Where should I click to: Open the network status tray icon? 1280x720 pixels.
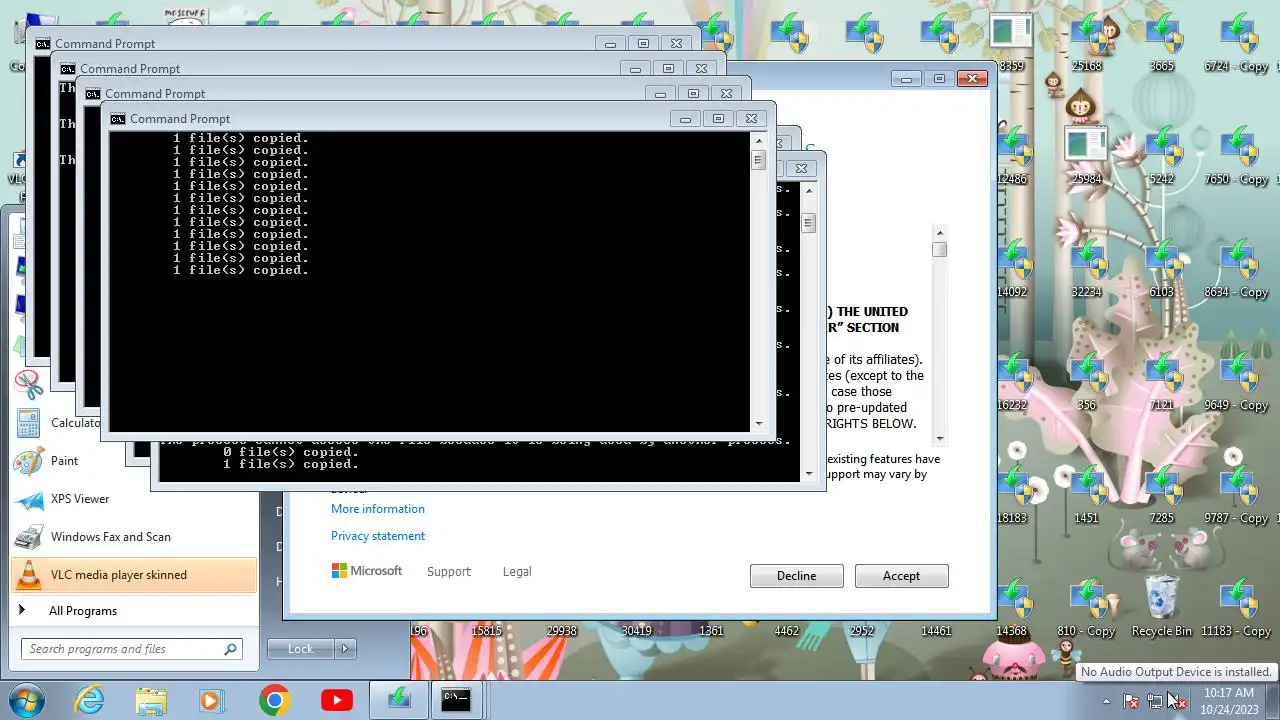pyautogui.click(x=1155, y=701)
